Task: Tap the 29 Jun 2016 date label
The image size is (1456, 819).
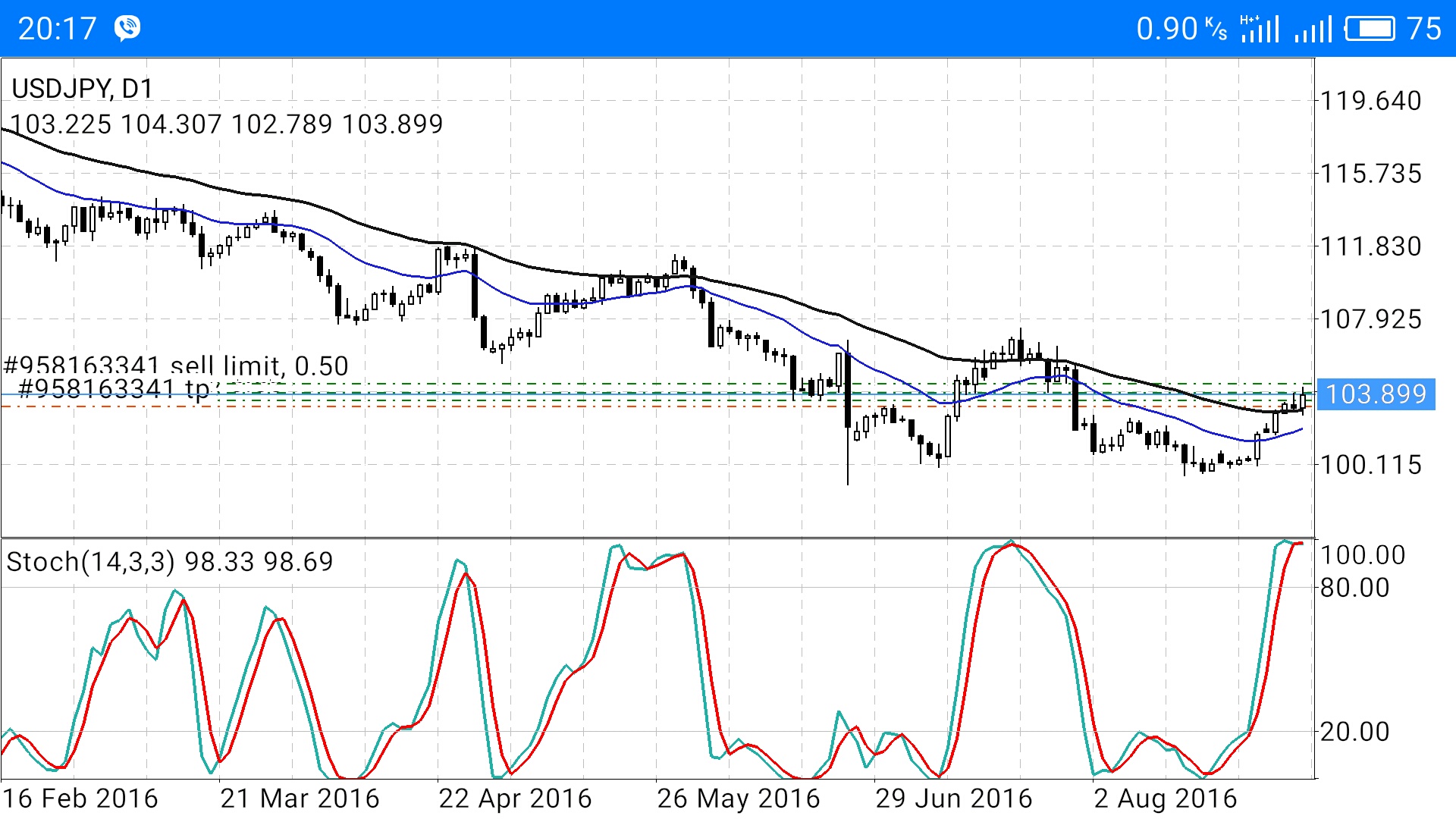Action: point(954,799)
